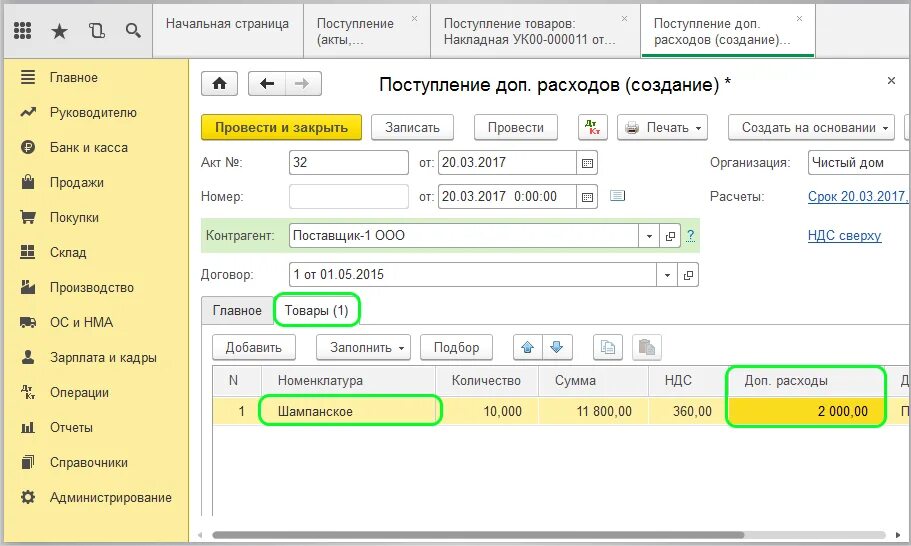
Task: Click the search magnifier icon
Action: click(x=133, y=30)
